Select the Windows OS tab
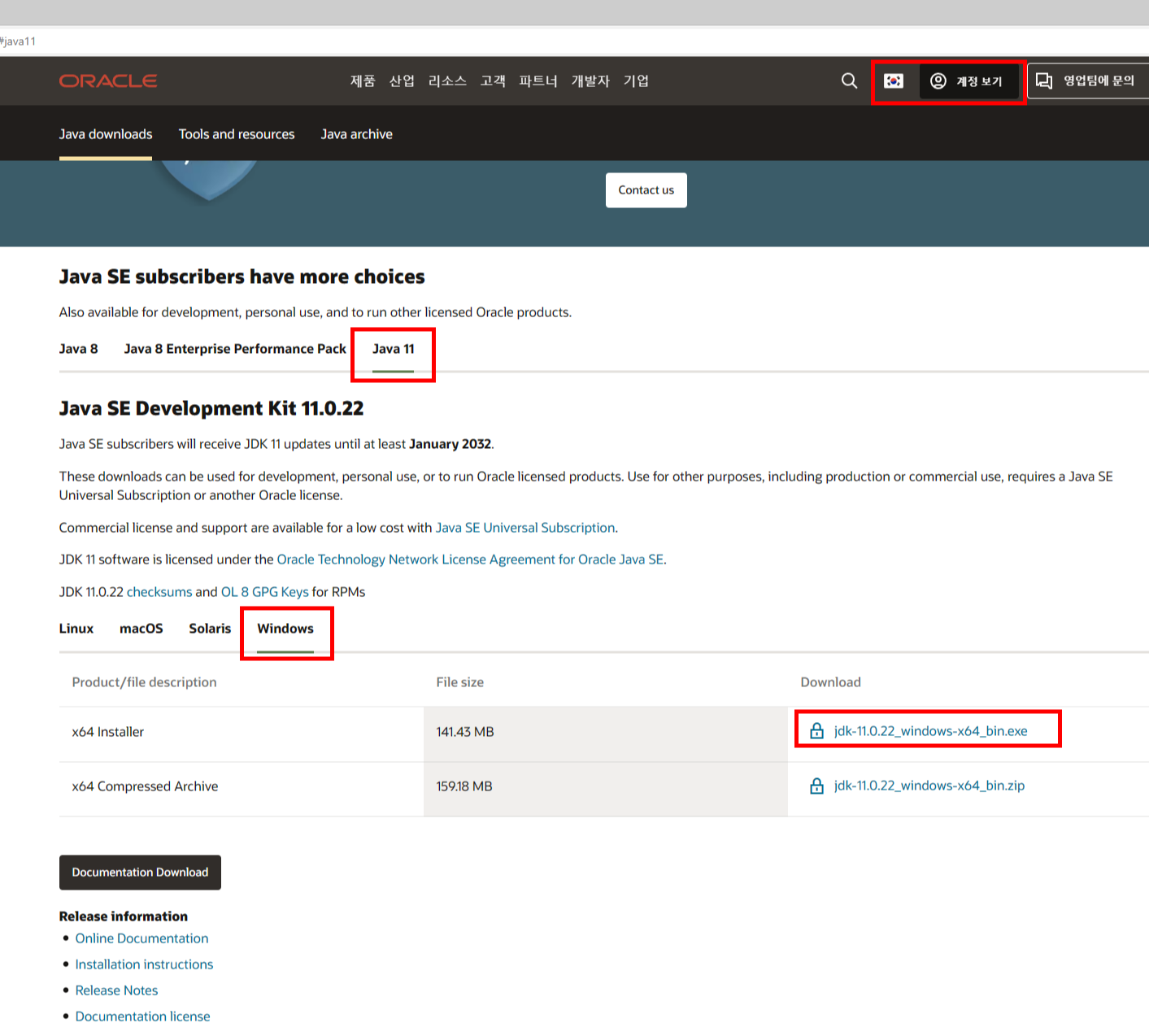Image resolution: width=1149 pixels, height=1036 pixels. click(285, 629)
